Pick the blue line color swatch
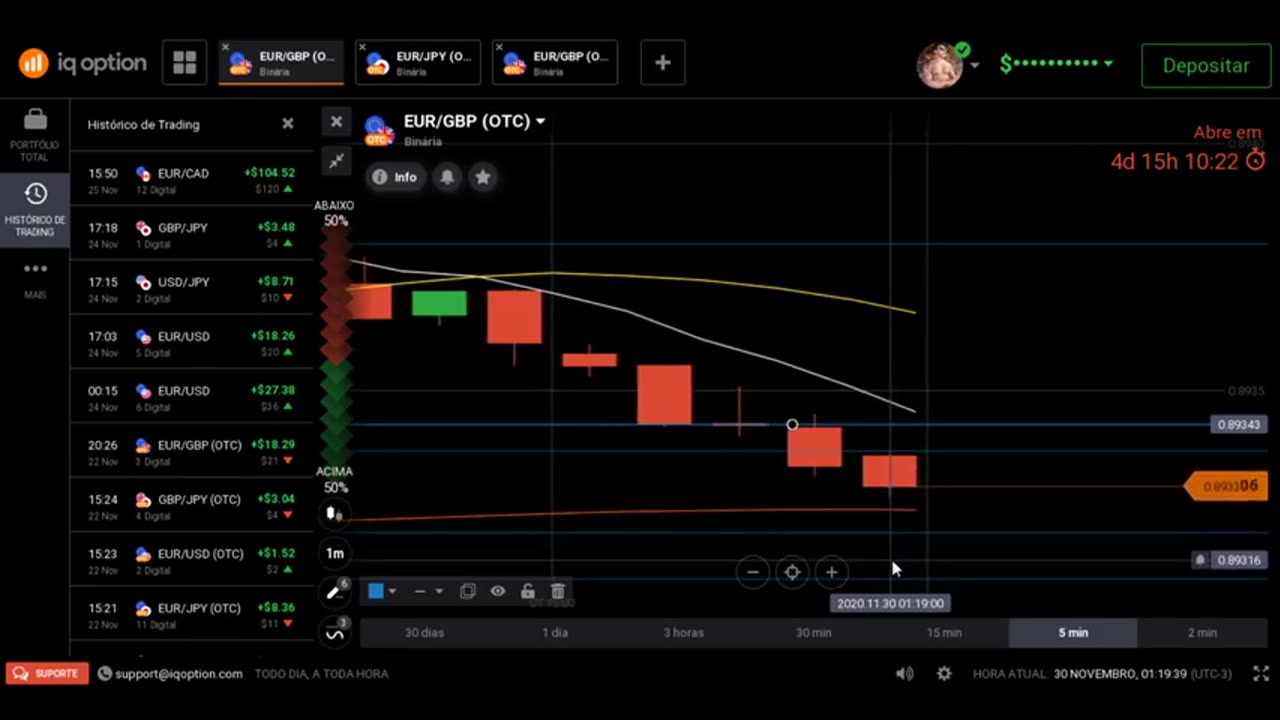Image resolution: width=1280 pixels, height=720 pixels. (376, 591)
